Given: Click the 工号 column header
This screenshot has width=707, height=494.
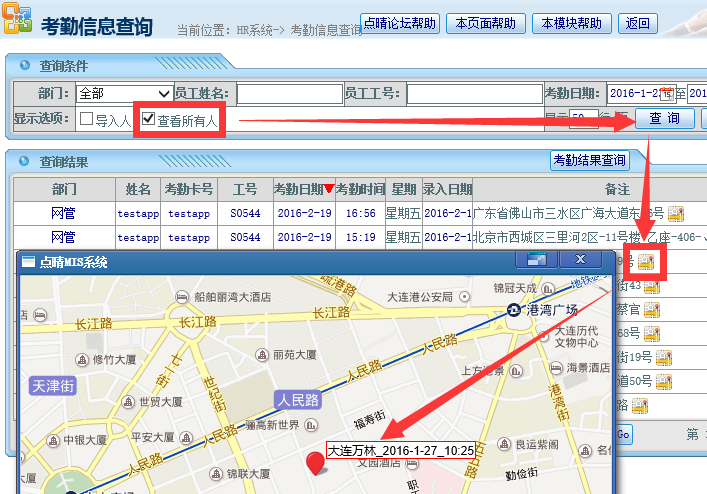Looking at the screenshot, I should pos(245,189).
